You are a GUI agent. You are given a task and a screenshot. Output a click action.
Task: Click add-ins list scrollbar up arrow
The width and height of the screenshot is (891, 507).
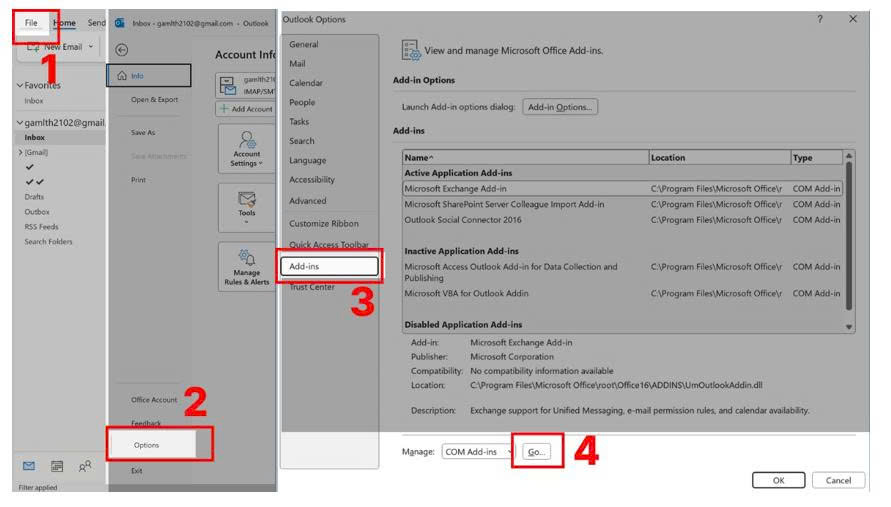coord(849,156)
